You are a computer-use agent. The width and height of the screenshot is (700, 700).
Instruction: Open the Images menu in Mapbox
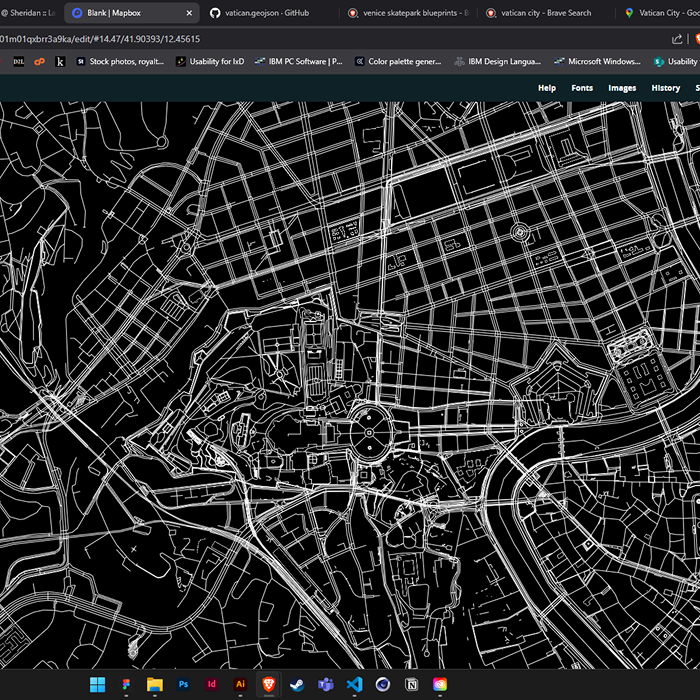tap(622, 88)
